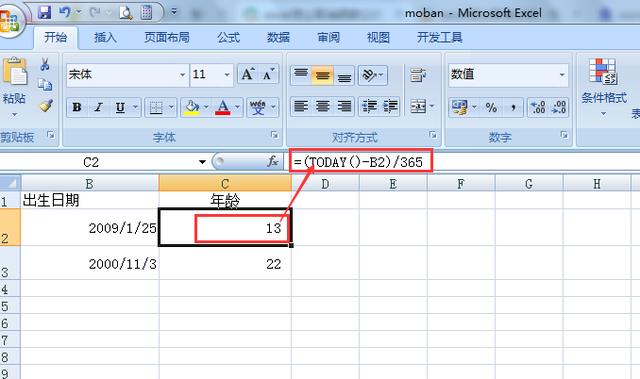
Task: Switch to 页面布局 (Page Layout) tab
Action: [x=167, y=38]
